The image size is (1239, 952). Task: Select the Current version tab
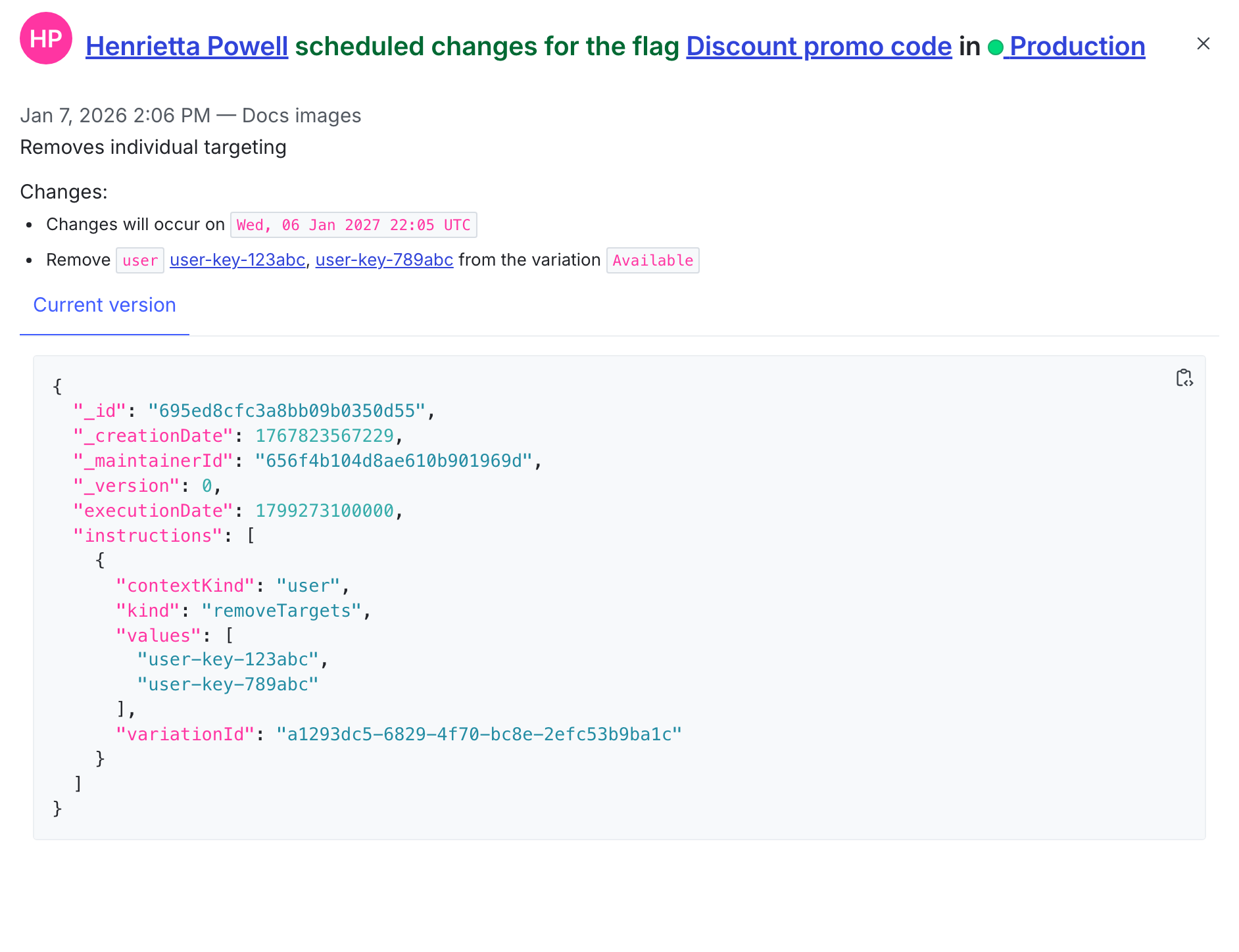click(105, 305)
